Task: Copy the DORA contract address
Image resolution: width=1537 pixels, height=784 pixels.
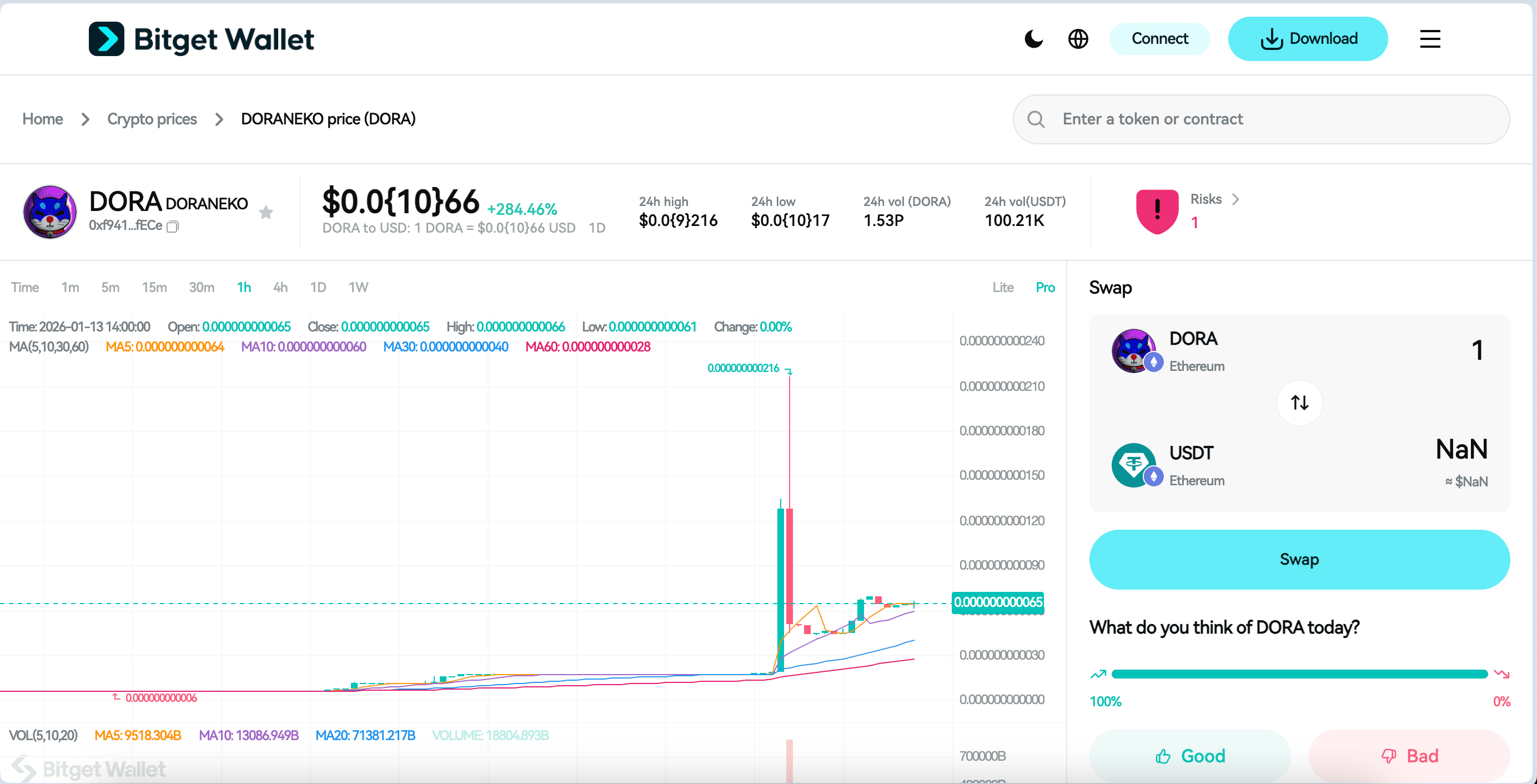Action: tap(173, 227)
